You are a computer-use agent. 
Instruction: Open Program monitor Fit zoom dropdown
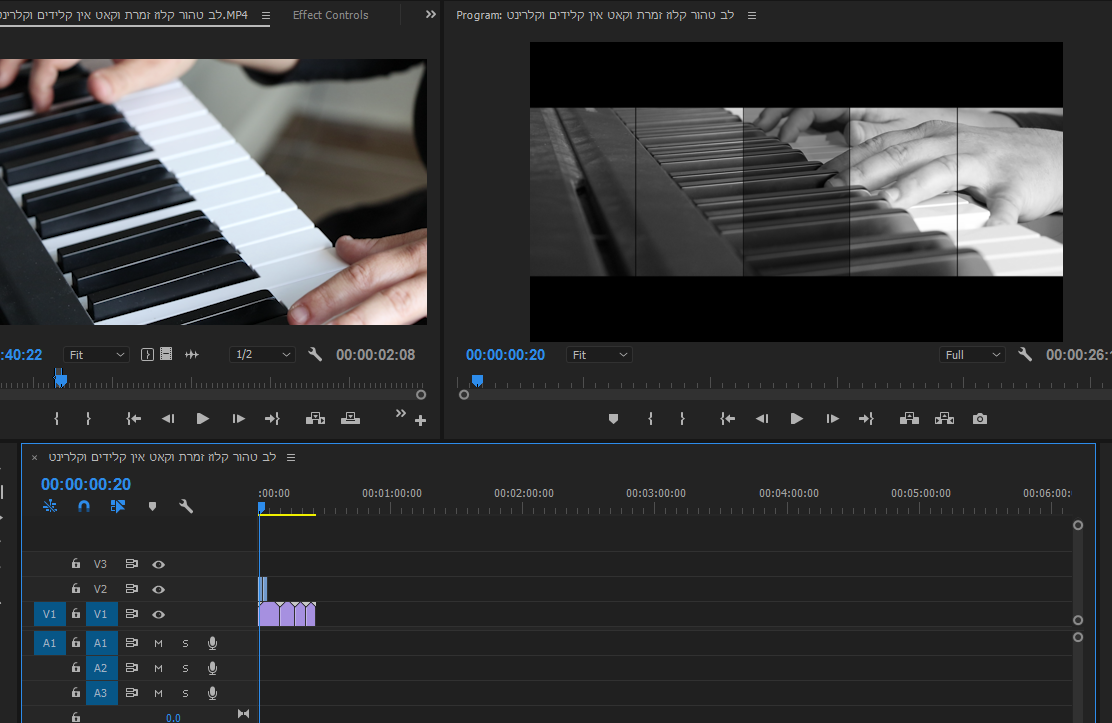(599, 355)
